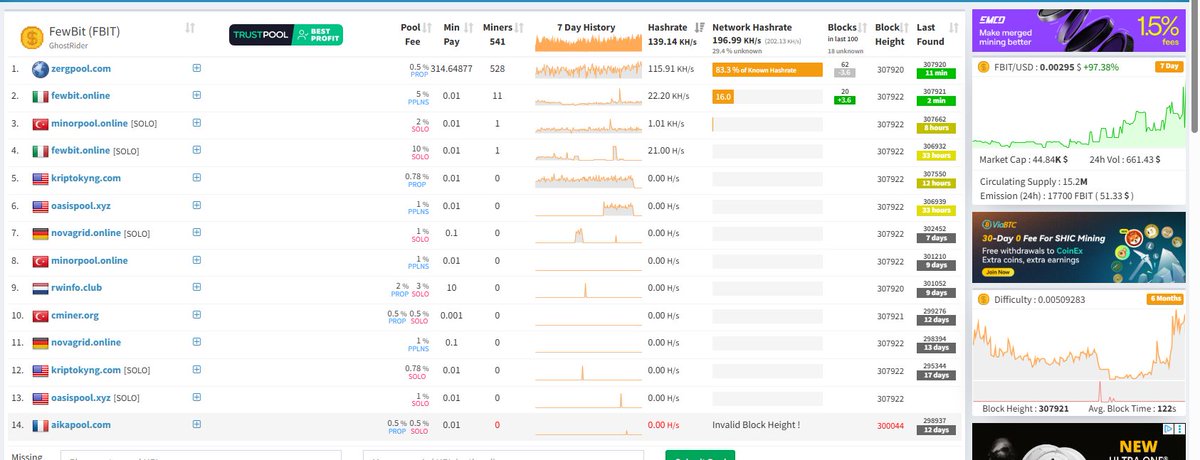Click the 314.64877 min pay value

click(451, 68)
